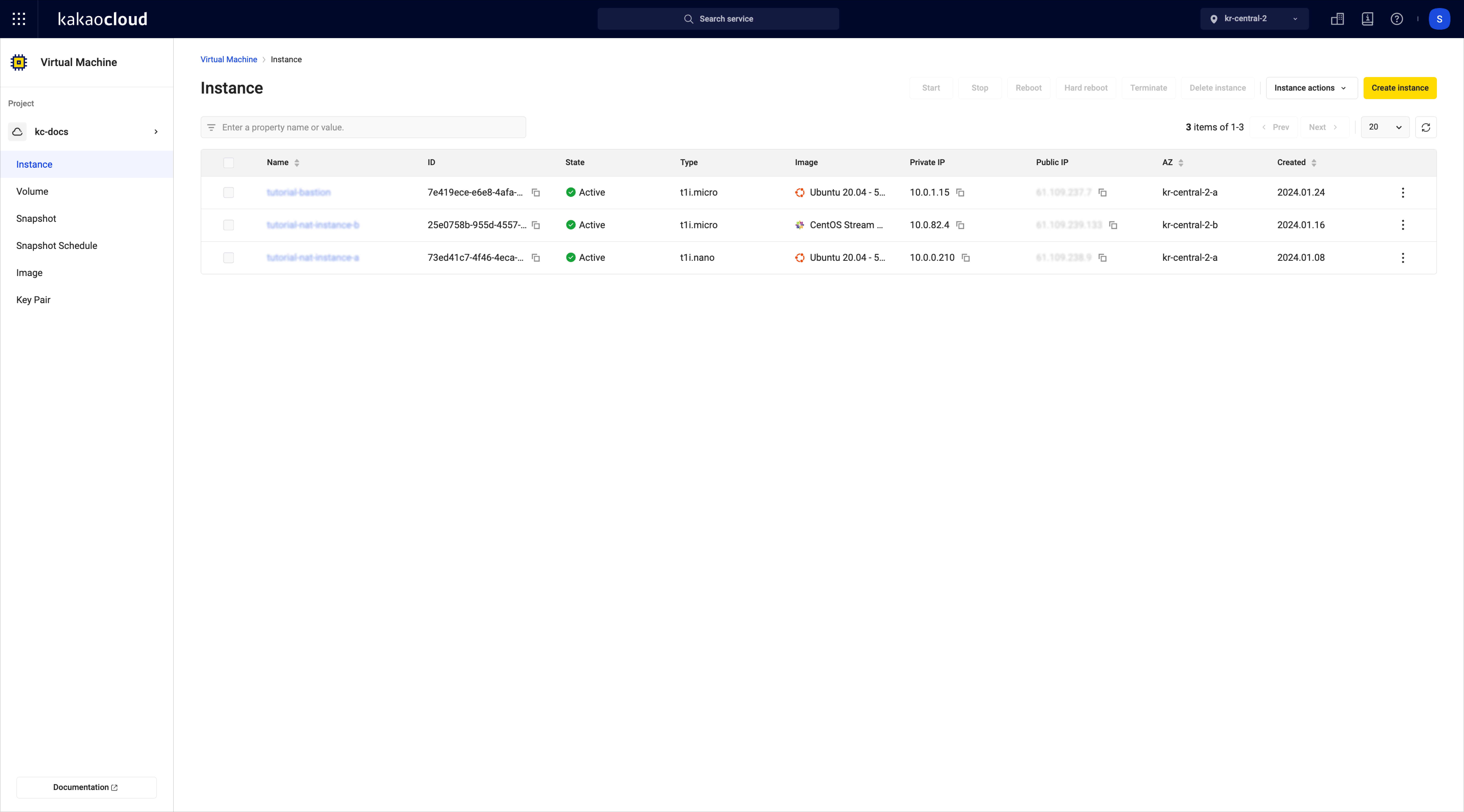This screenshot has width=1464, height=812.
Task: Open the kr-central-2 region dropdown
Action: (x=1254, y=19)
